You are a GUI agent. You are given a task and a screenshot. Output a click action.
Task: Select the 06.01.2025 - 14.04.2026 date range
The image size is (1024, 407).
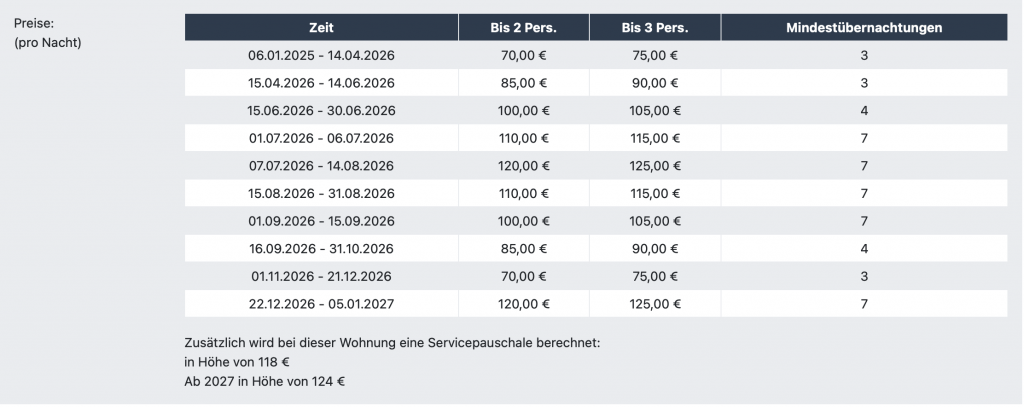point(321,55)
